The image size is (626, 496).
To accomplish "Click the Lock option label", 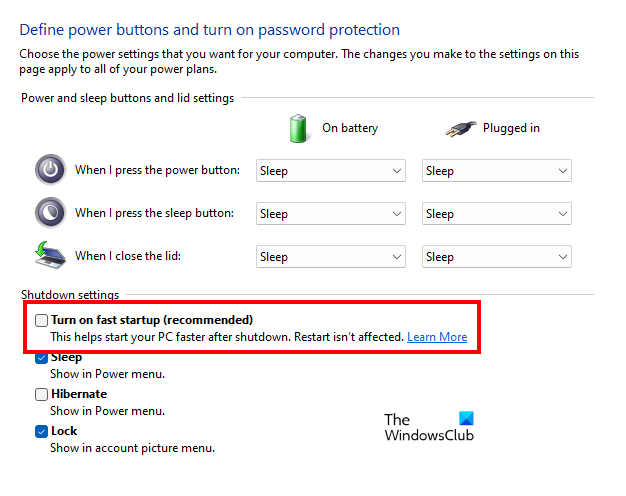I will point(64,431).
